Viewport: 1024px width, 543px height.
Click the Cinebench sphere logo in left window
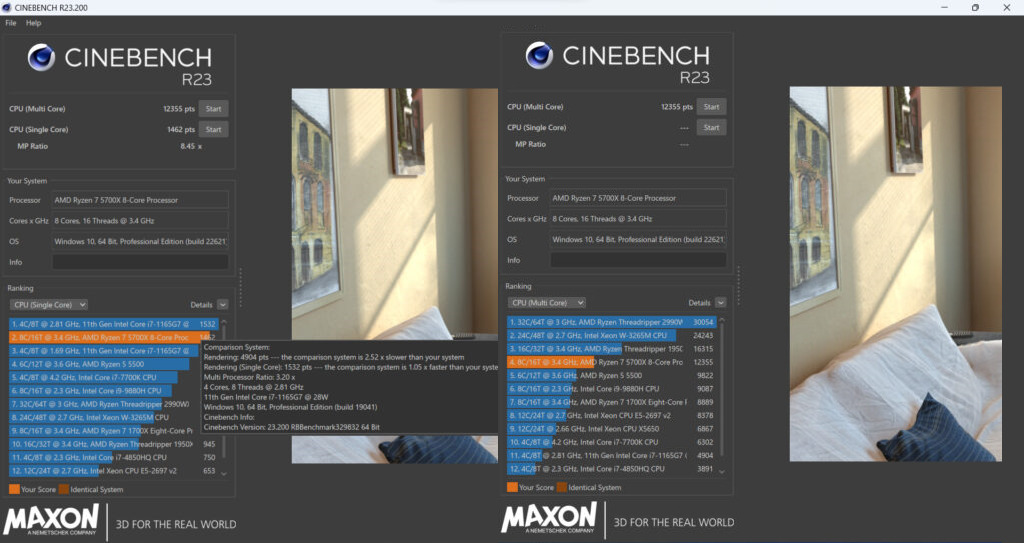[41, 58]
